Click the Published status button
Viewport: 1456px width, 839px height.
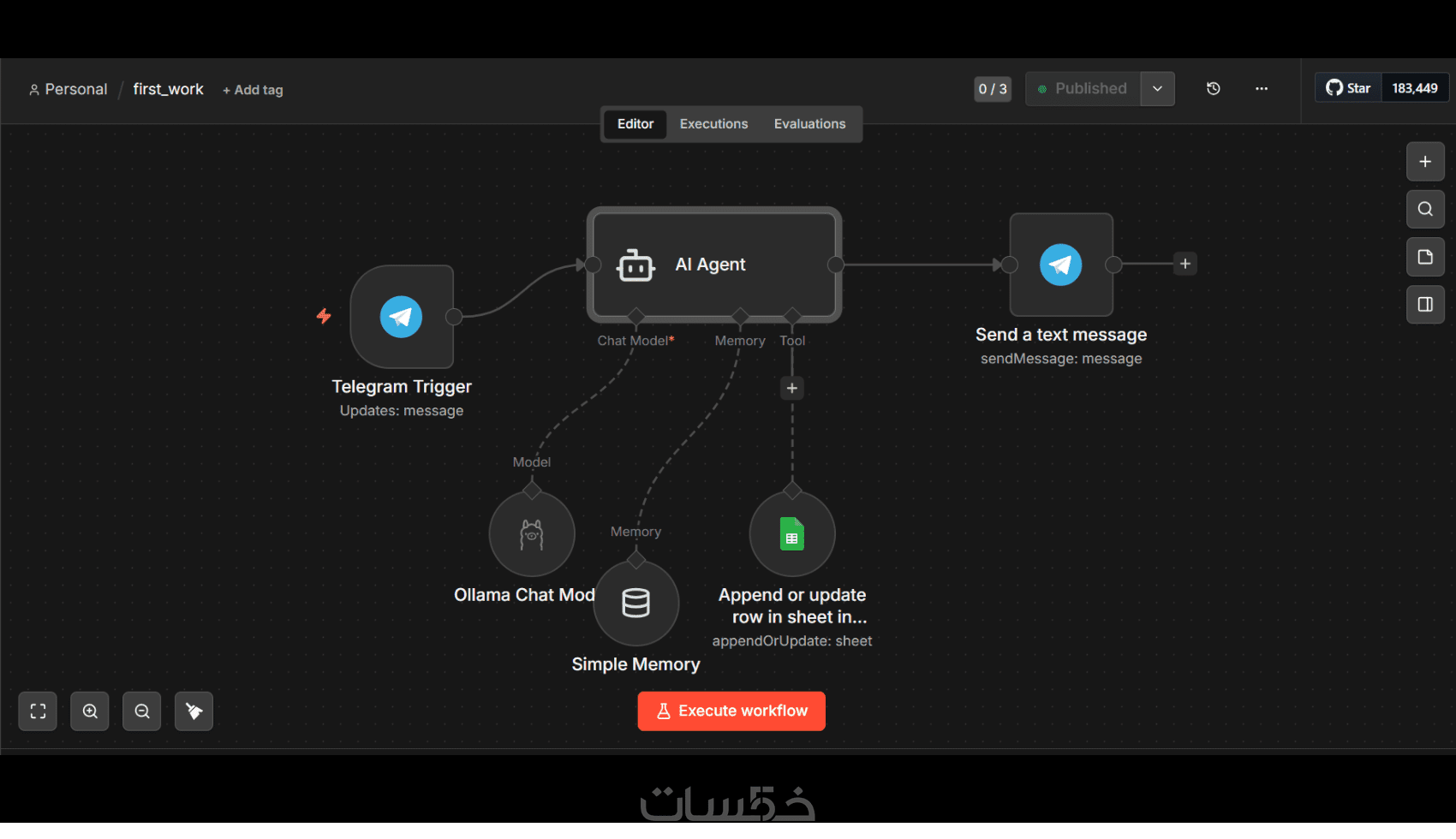(1083, 88)
